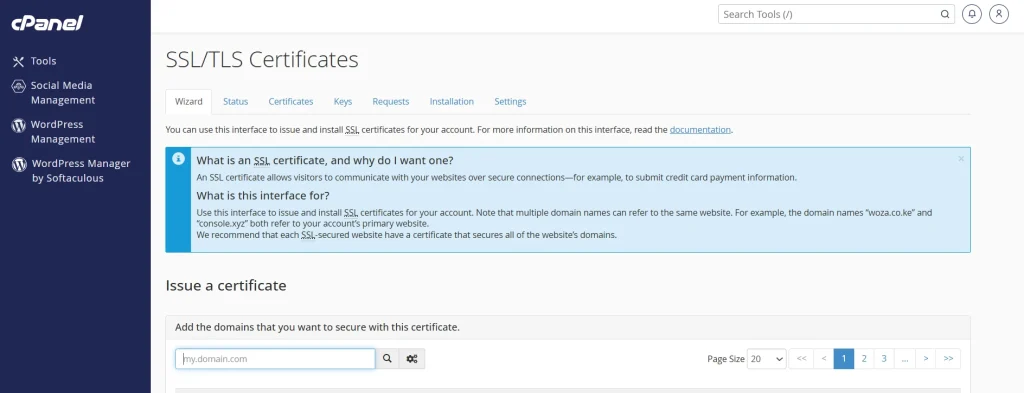This screenshot has width=1024, height=393.
Task: Click the WordPress Manager by Softaculous icon
Action: [20, 165]
